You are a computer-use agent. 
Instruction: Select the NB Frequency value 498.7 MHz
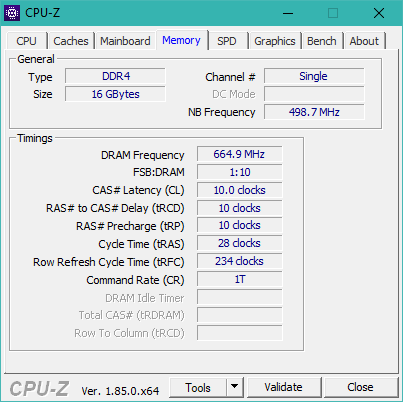314,112
